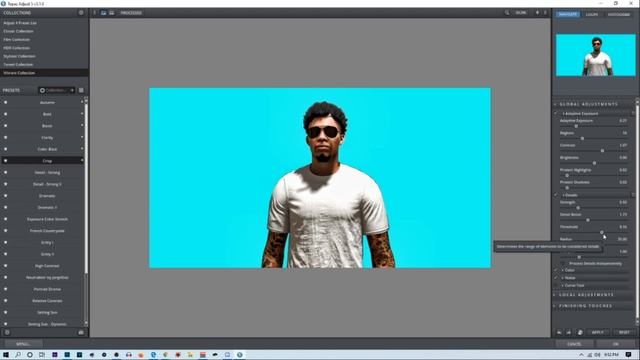Viewport: 640px width, 360px height.
Task: Toggle the Color section checkbox
Action: click(556, 270)
